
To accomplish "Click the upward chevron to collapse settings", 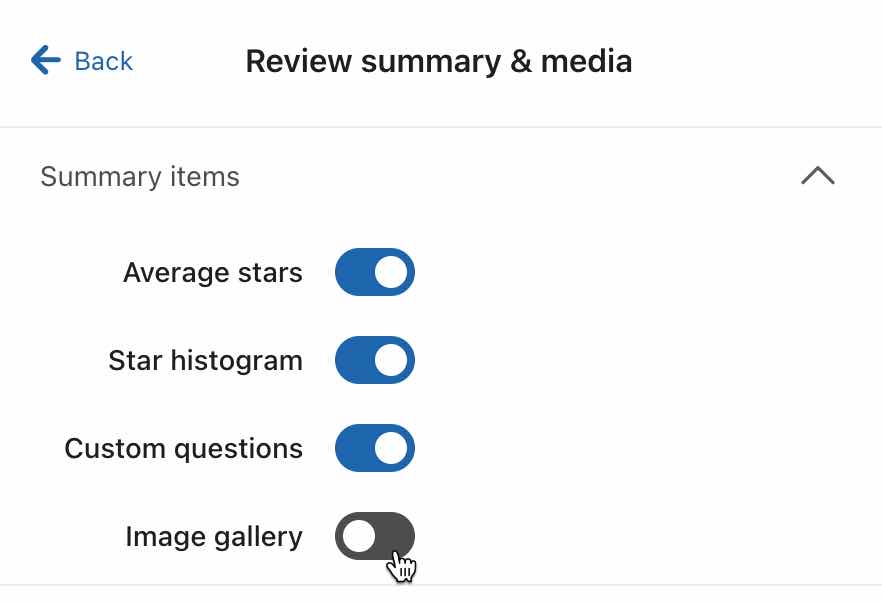I will [818, 176].
